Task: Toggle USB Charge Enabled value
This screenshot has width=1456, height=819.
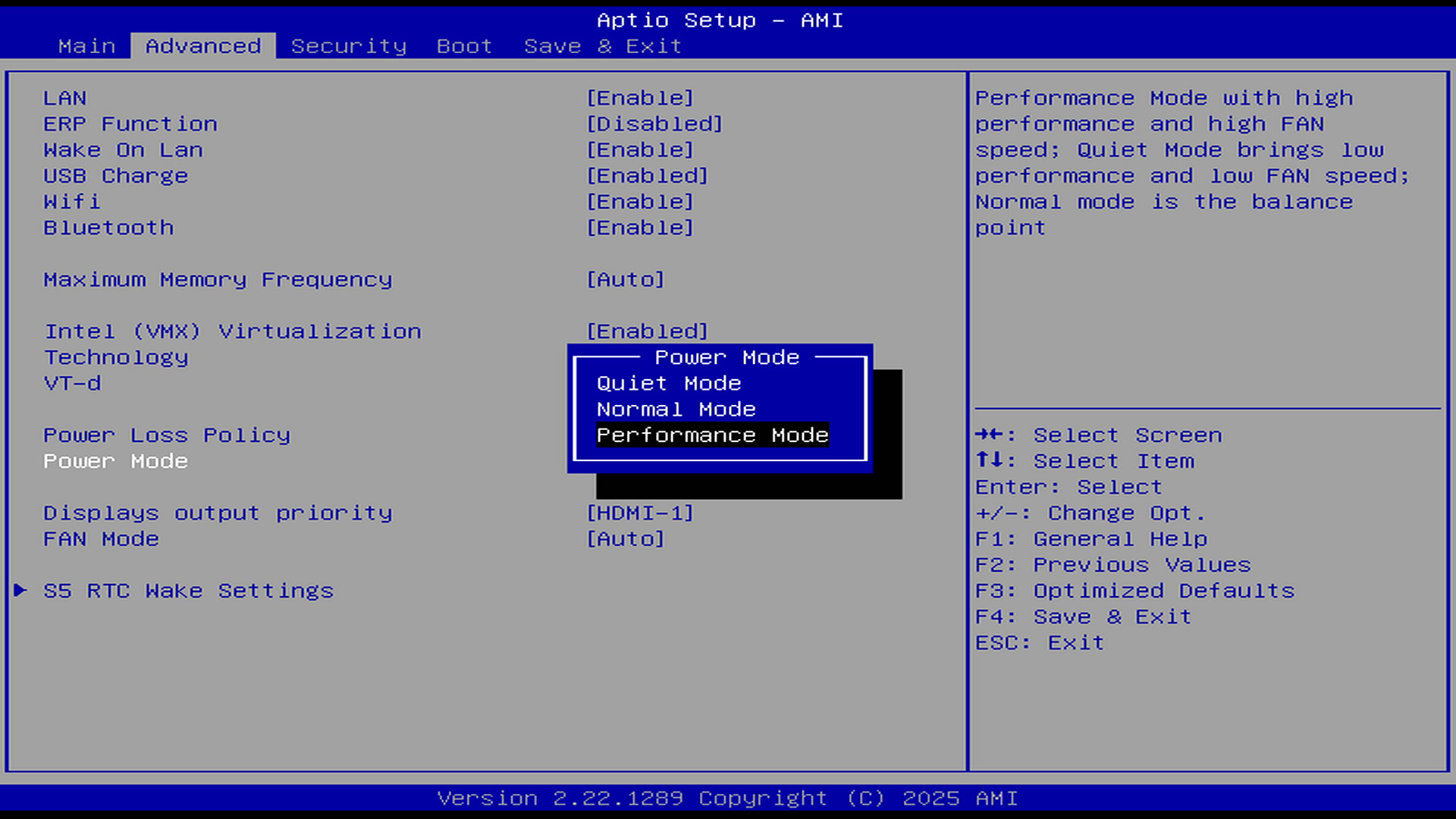Action: point(647,176)
